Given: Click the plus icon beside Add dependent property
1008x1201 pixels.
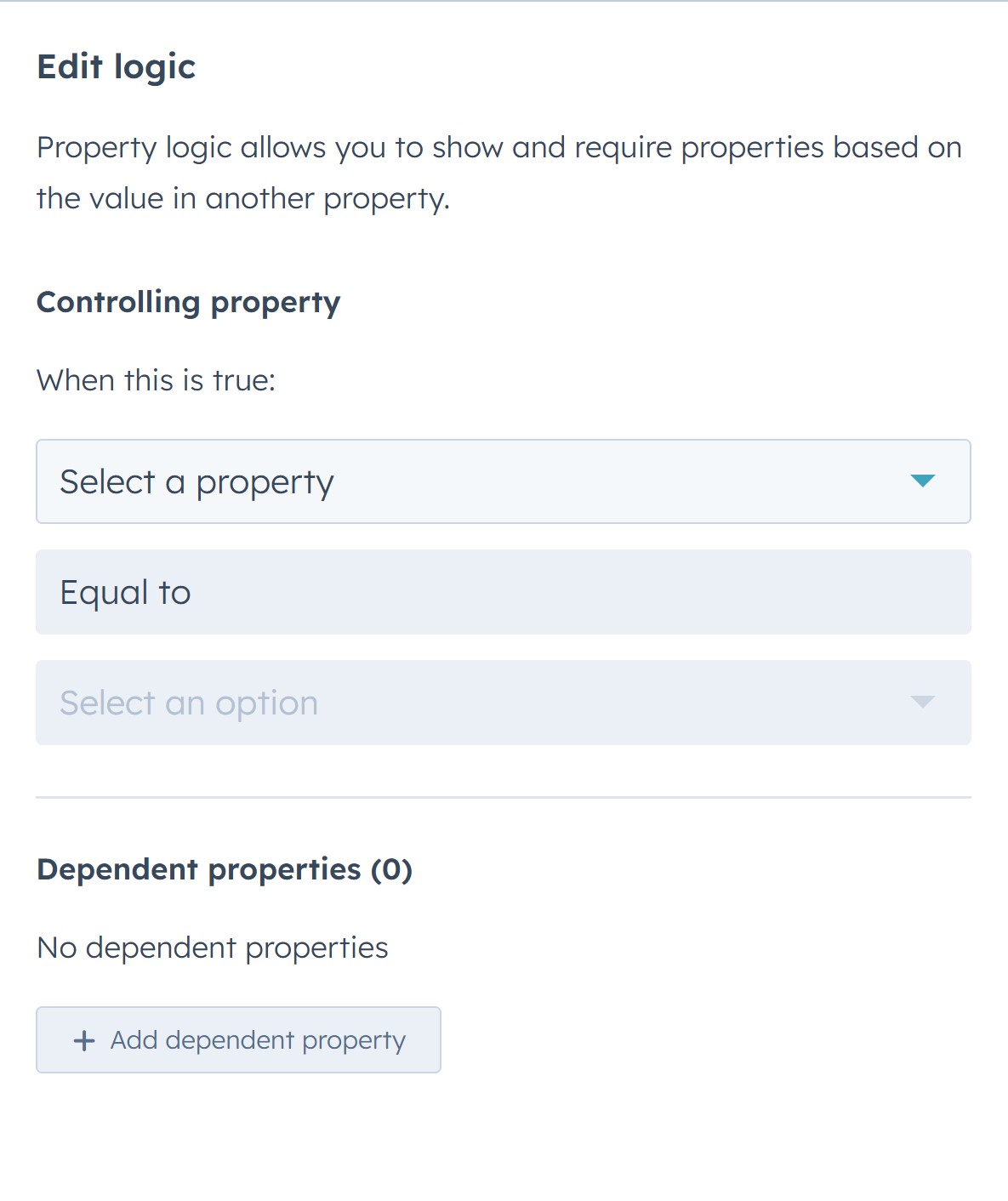Looking at the screenshot, I should (84, 1040).
